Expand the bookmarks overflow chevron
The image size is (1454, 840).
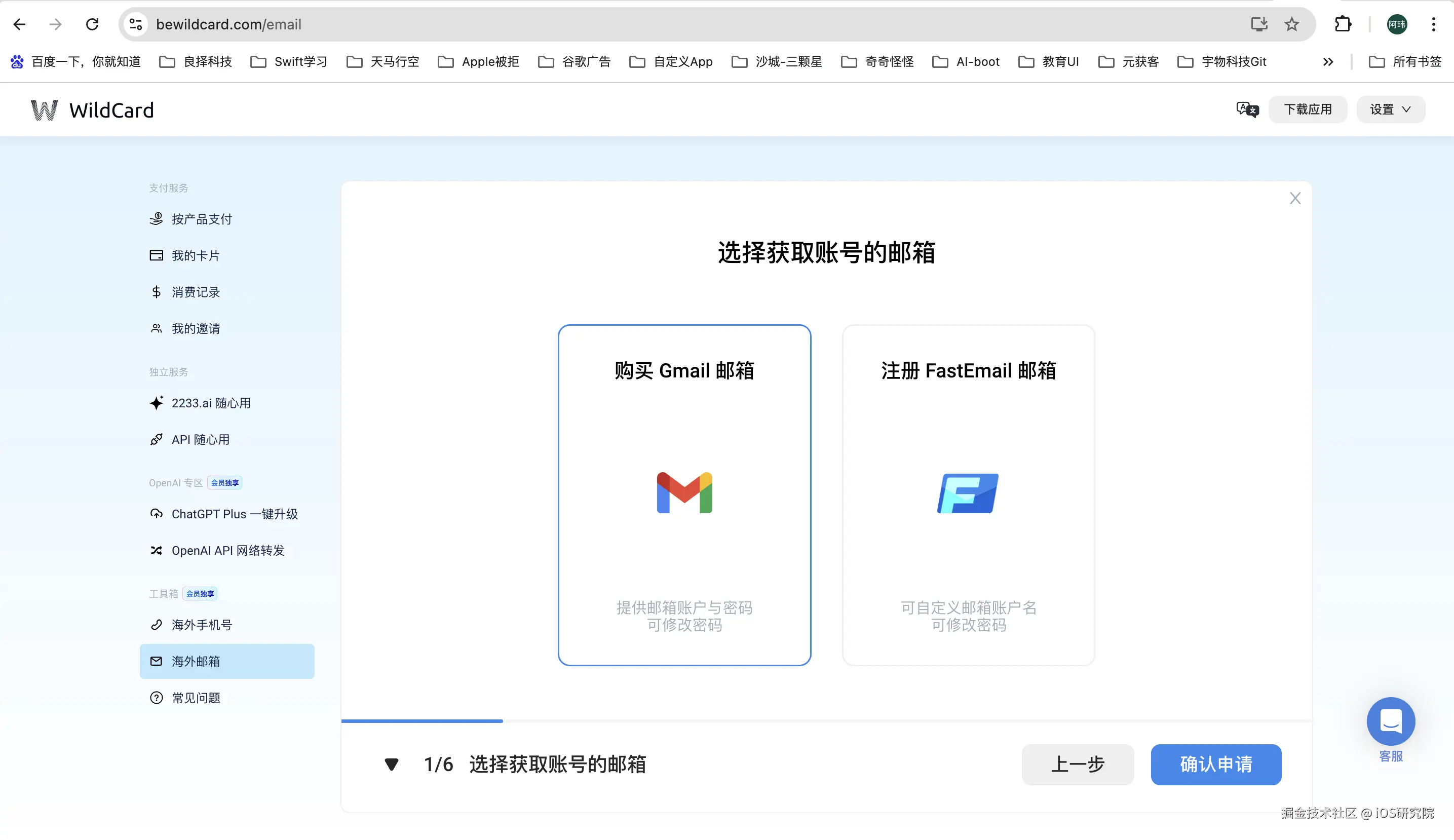1328,61
